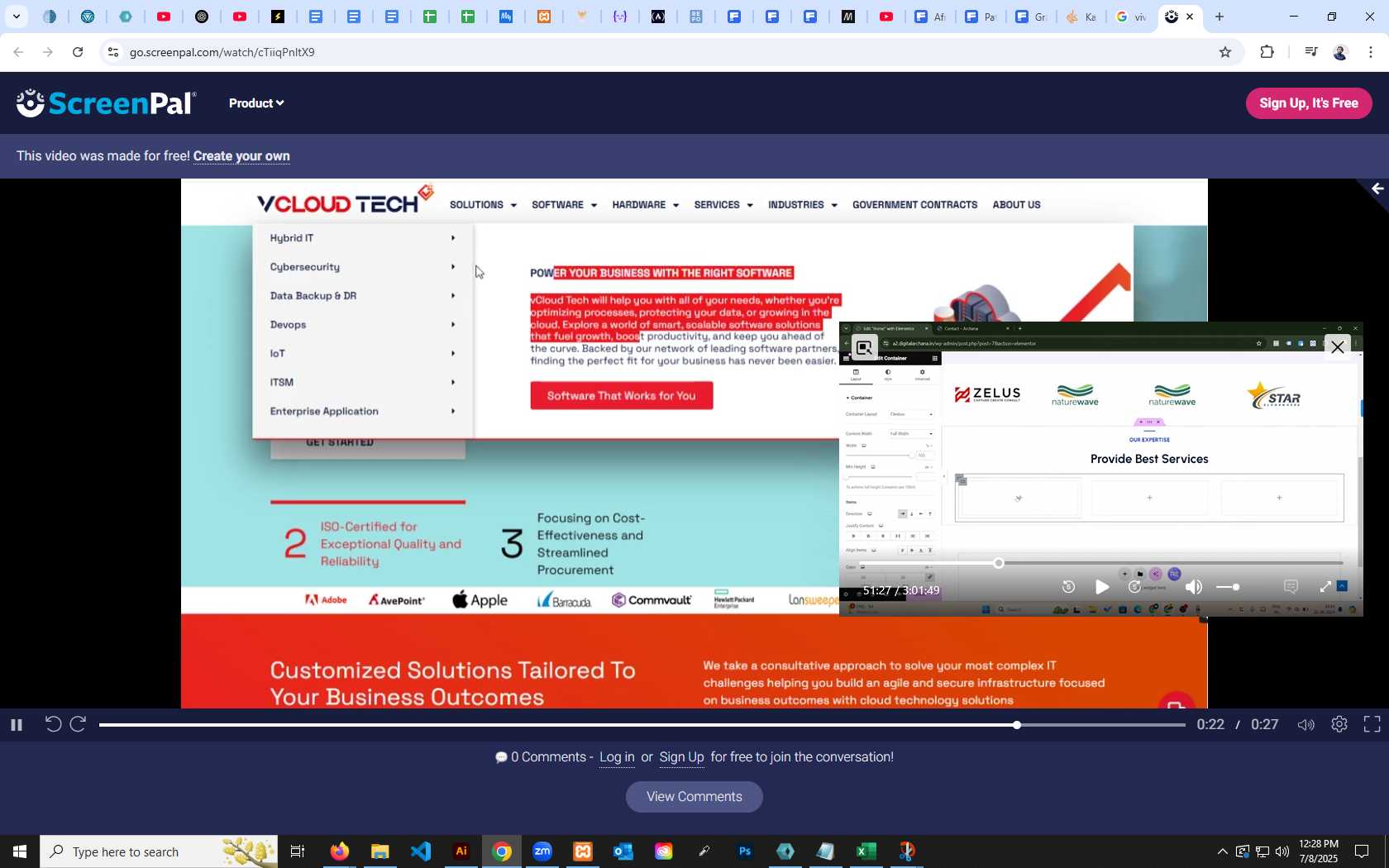Open Task View on the taskbar
This screenshot has width=1389, height=868.
point(298,851)
